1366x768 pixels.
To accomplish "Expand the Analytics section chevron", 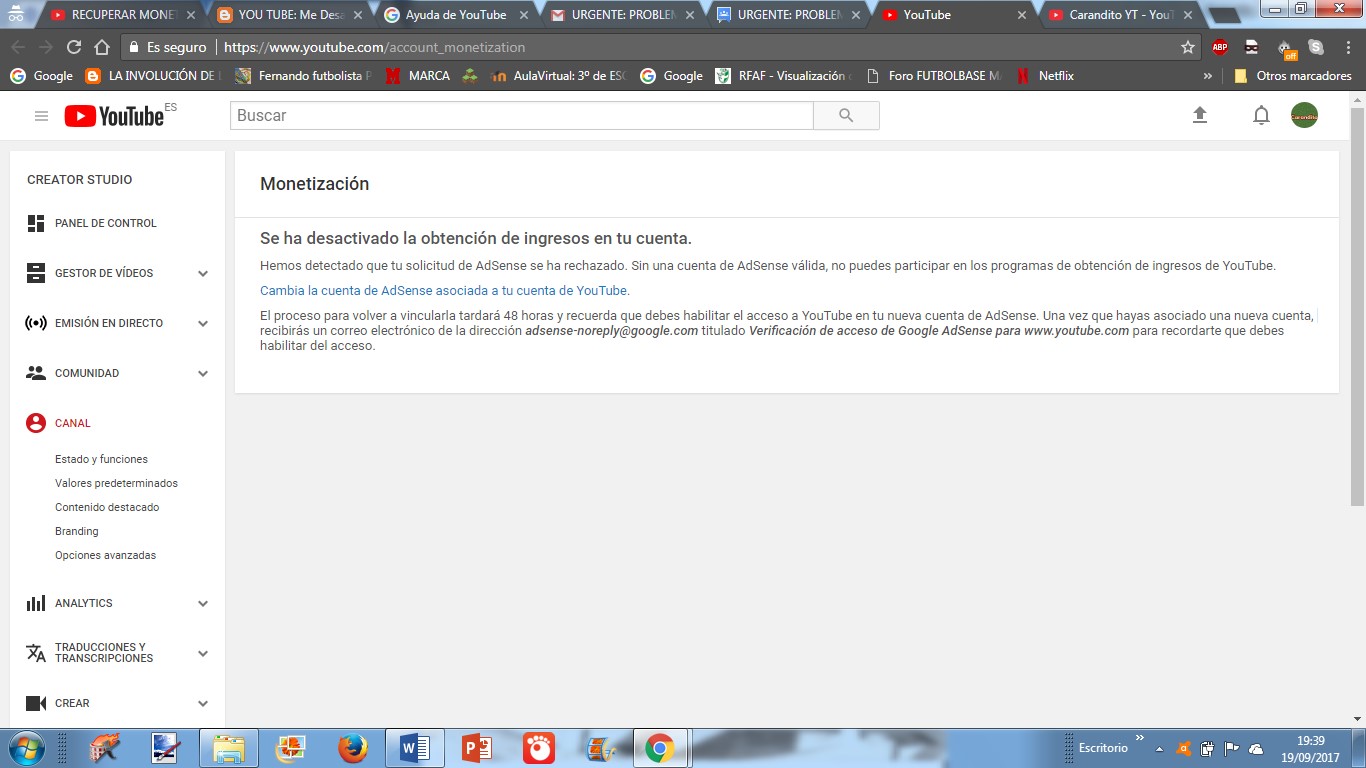I will click(203, 603).
